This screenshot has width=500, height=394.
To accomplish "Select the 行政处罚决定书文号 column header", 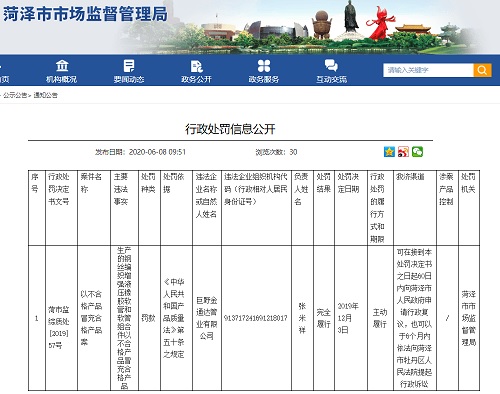I will coord(61,208).
